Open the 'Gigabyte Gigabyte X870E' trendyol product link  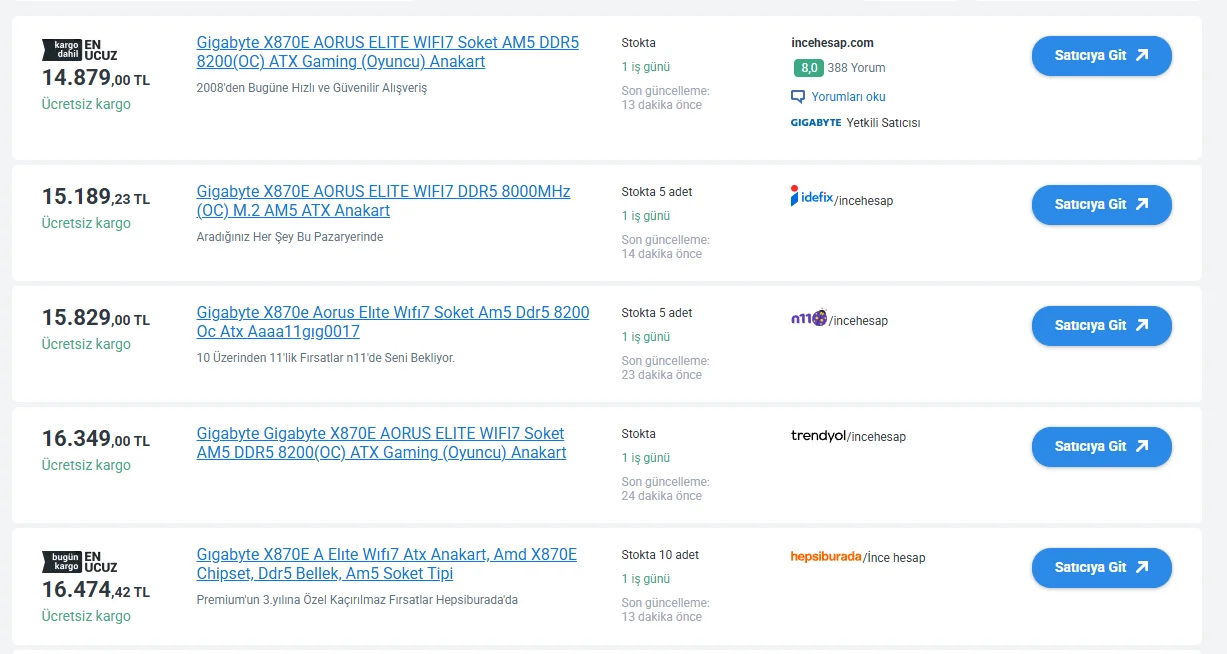click(381, 443)
